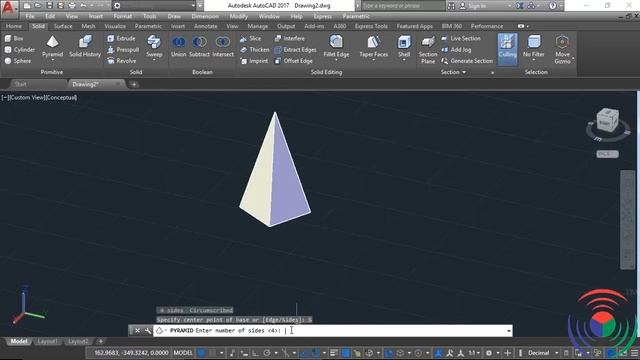Apply the Subtract boolean operation
Screen dimensions: 640x360
point(200,46)
